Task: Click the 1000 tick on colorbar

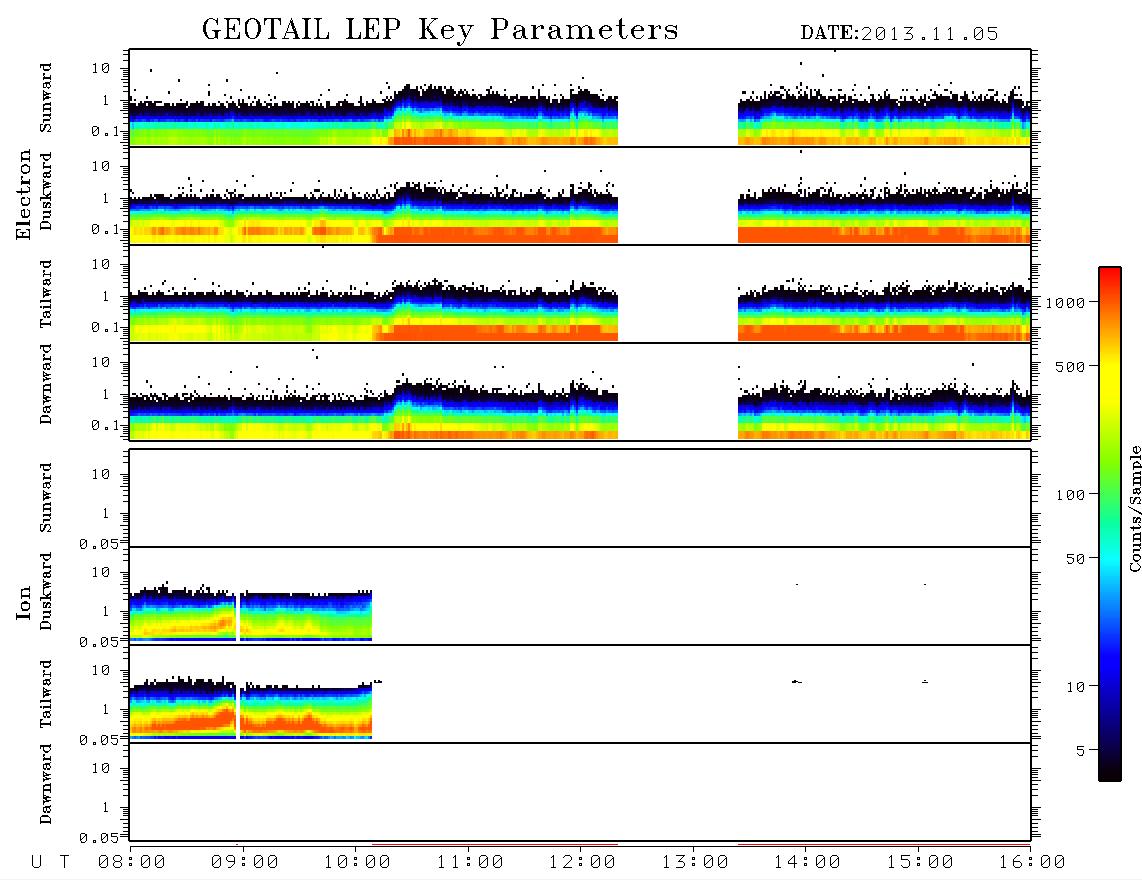Action: tap(1065, 302)
